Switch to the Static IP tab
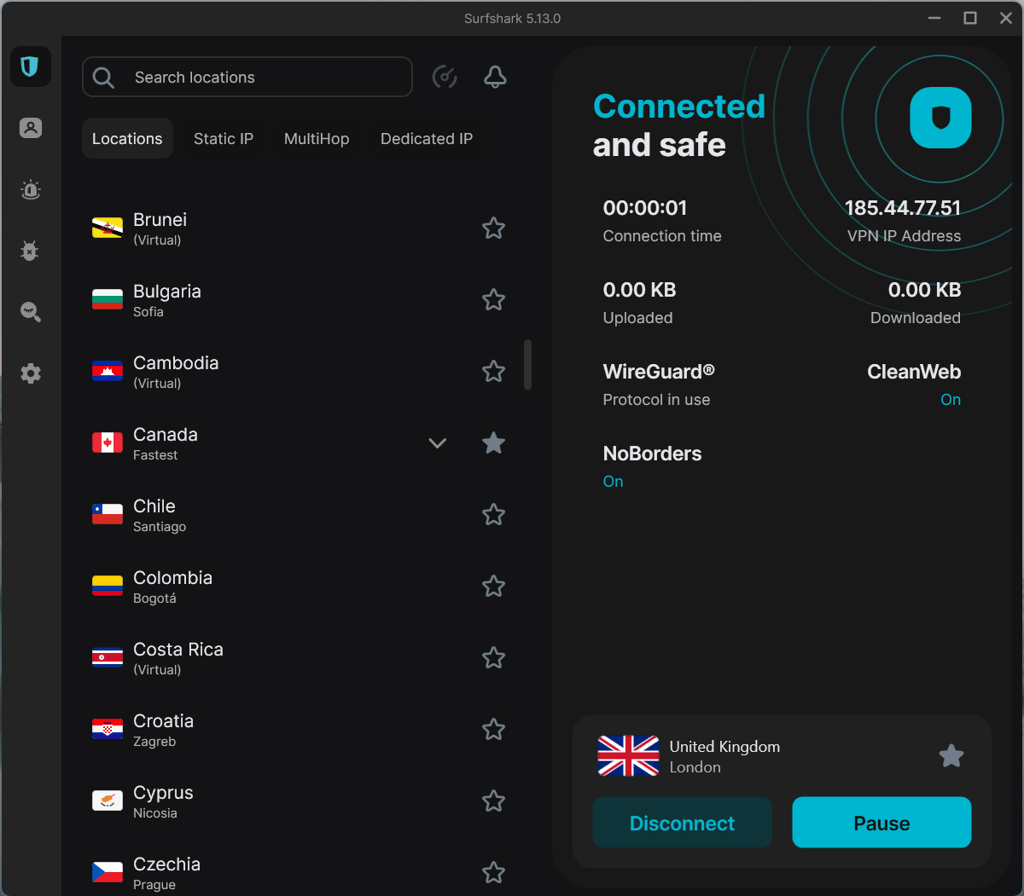The width and height of the screenshot is (1024, 896). click(223, 138)
